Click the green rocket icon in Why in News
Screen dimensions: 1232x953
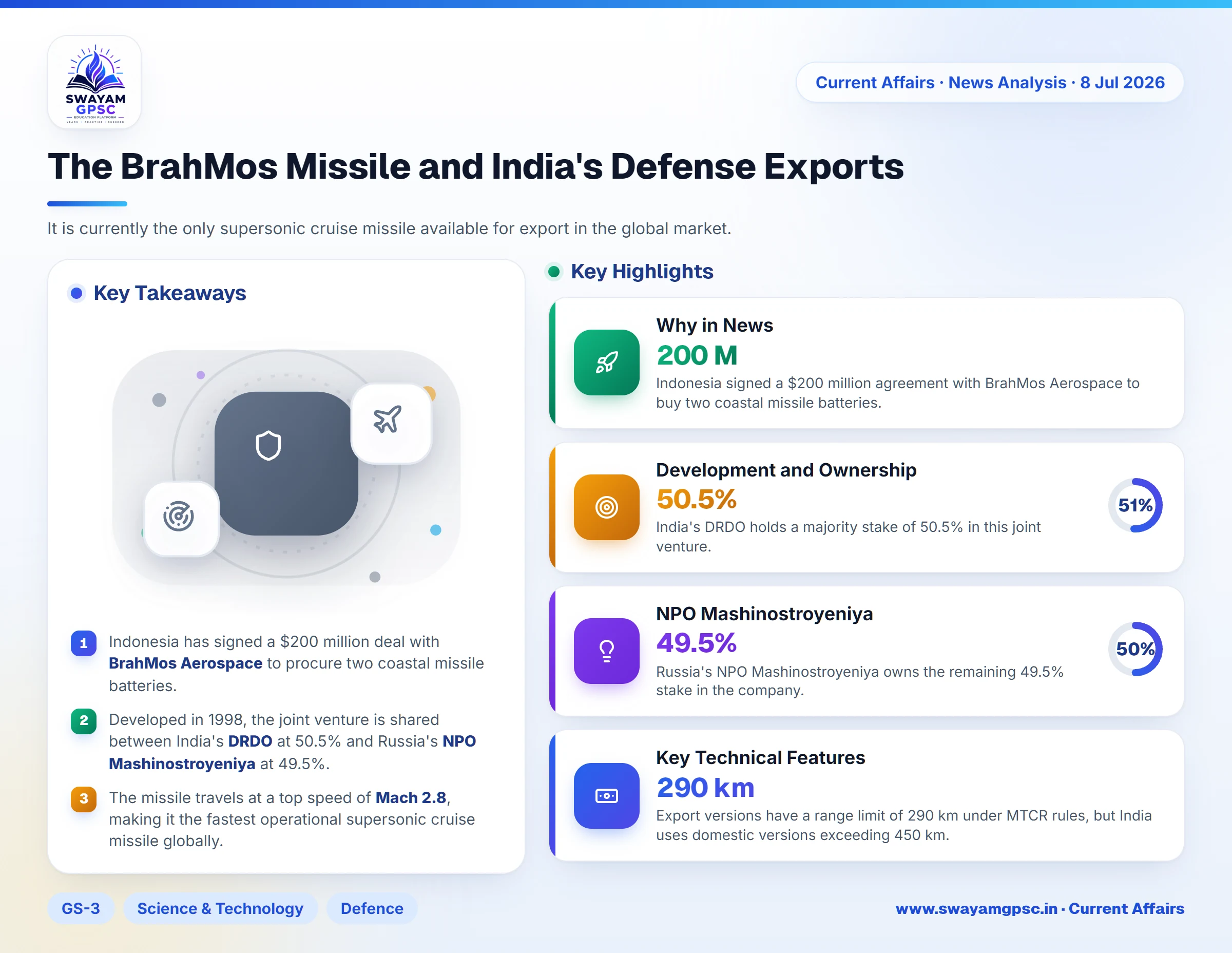click(606, 362)
